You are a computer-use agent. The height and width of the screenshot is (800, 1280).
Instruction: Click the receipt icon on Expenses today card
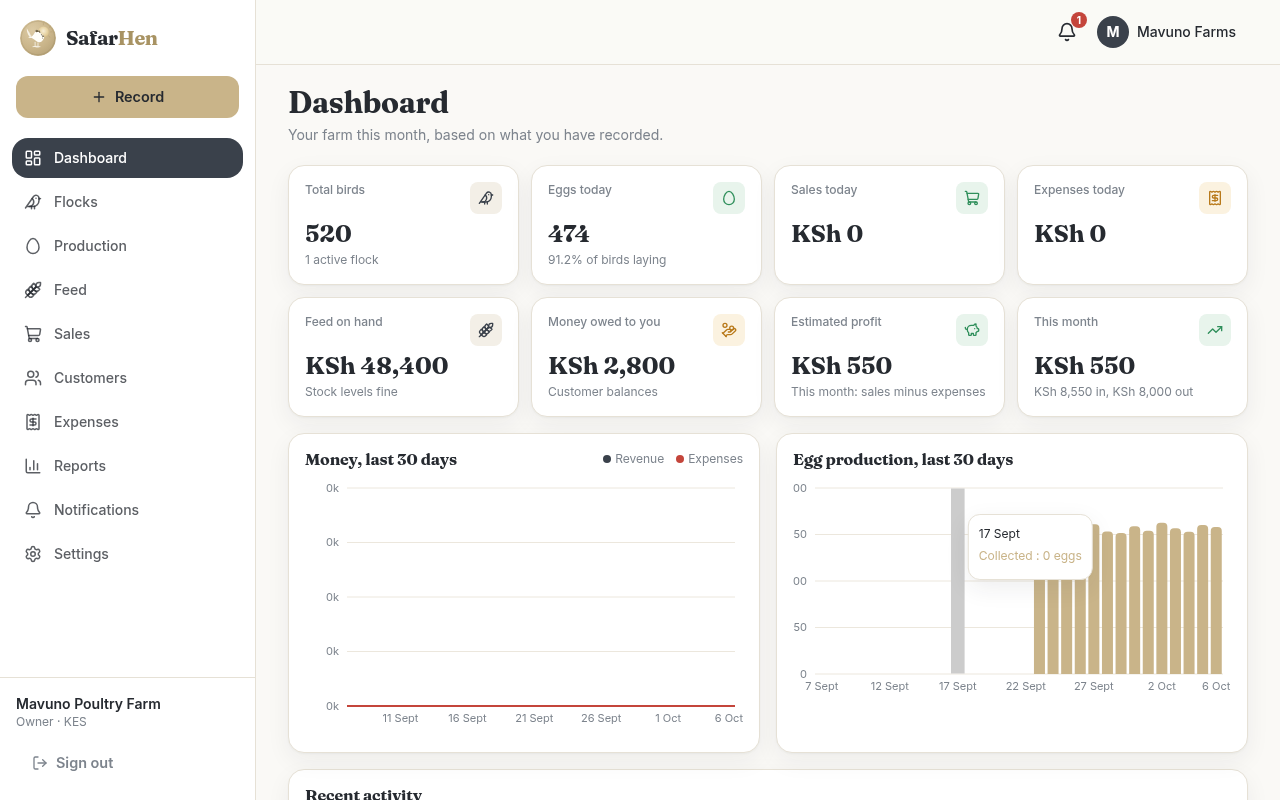tap(1215, 198)
